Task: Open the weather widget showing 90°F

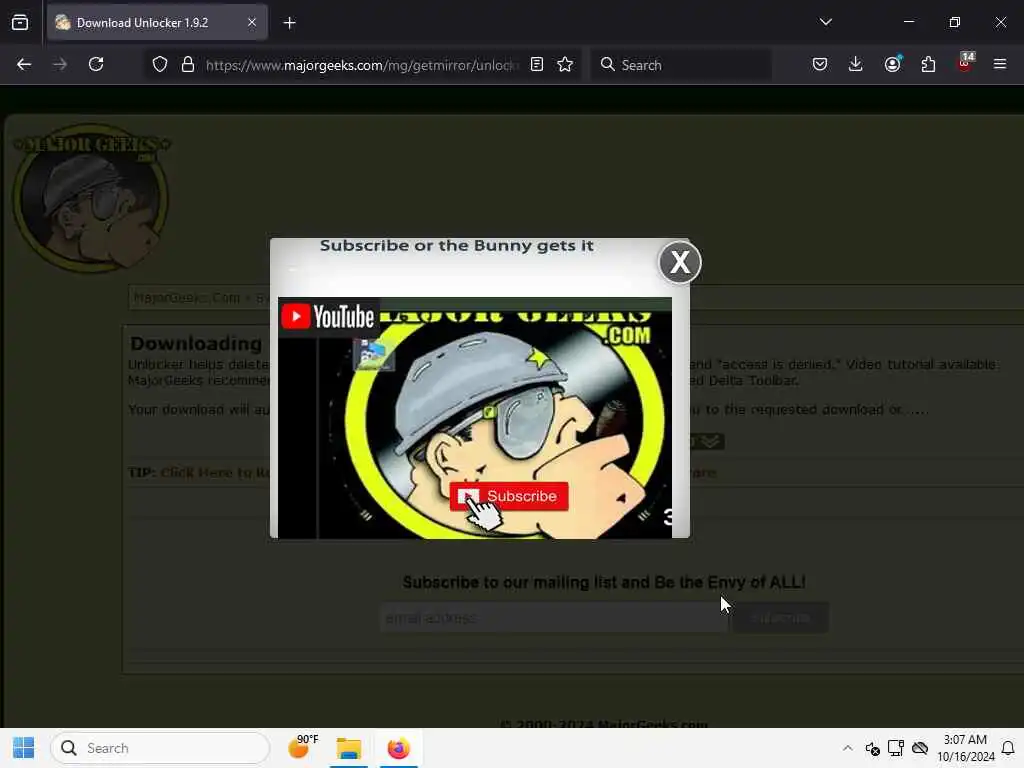Action: tap(303, 746)
